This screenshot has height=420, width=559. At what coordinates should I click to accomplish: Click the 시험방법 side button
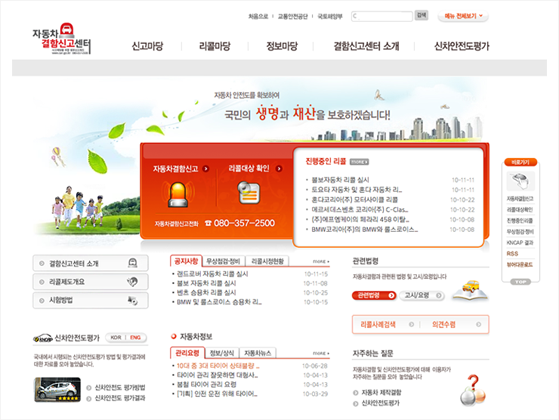click(x=91, y=301)
